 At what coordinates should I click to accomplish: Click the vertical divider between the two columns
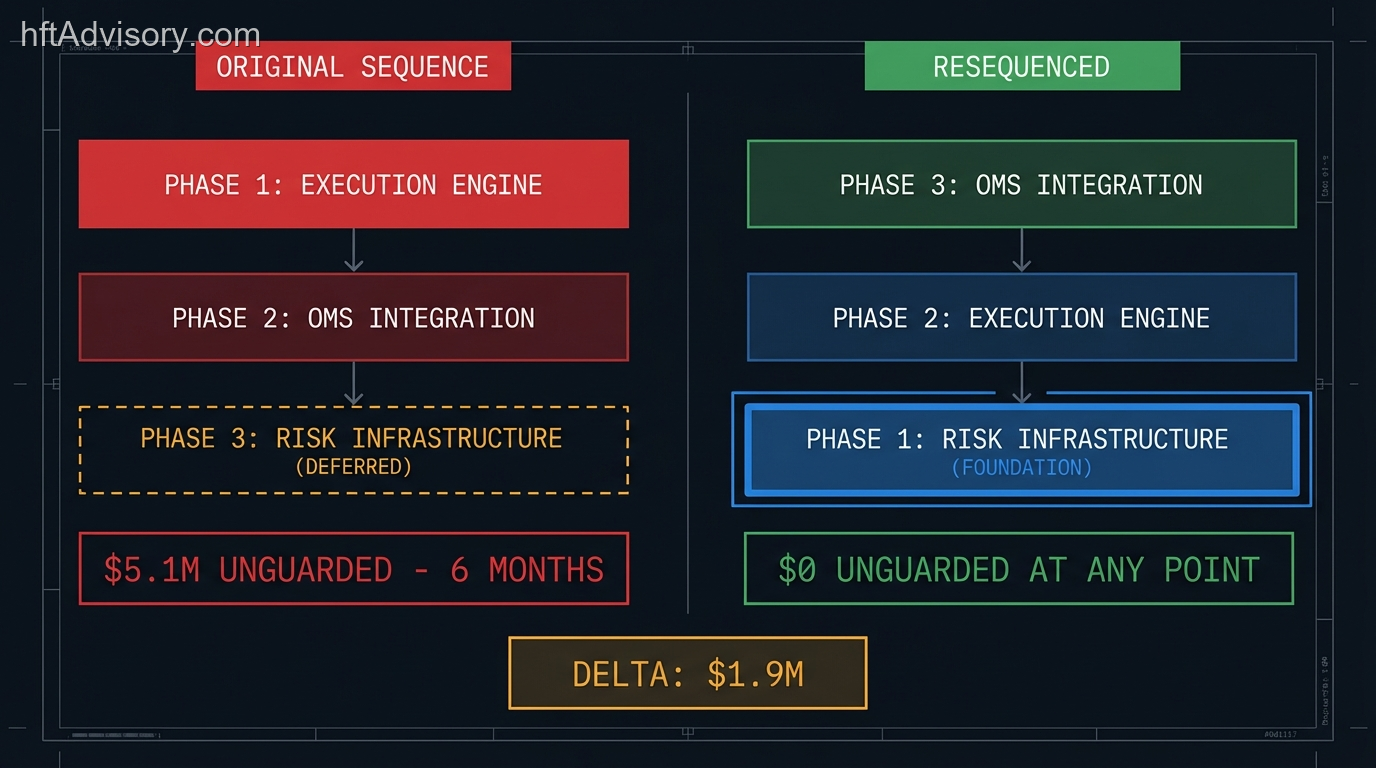[688, 350]
